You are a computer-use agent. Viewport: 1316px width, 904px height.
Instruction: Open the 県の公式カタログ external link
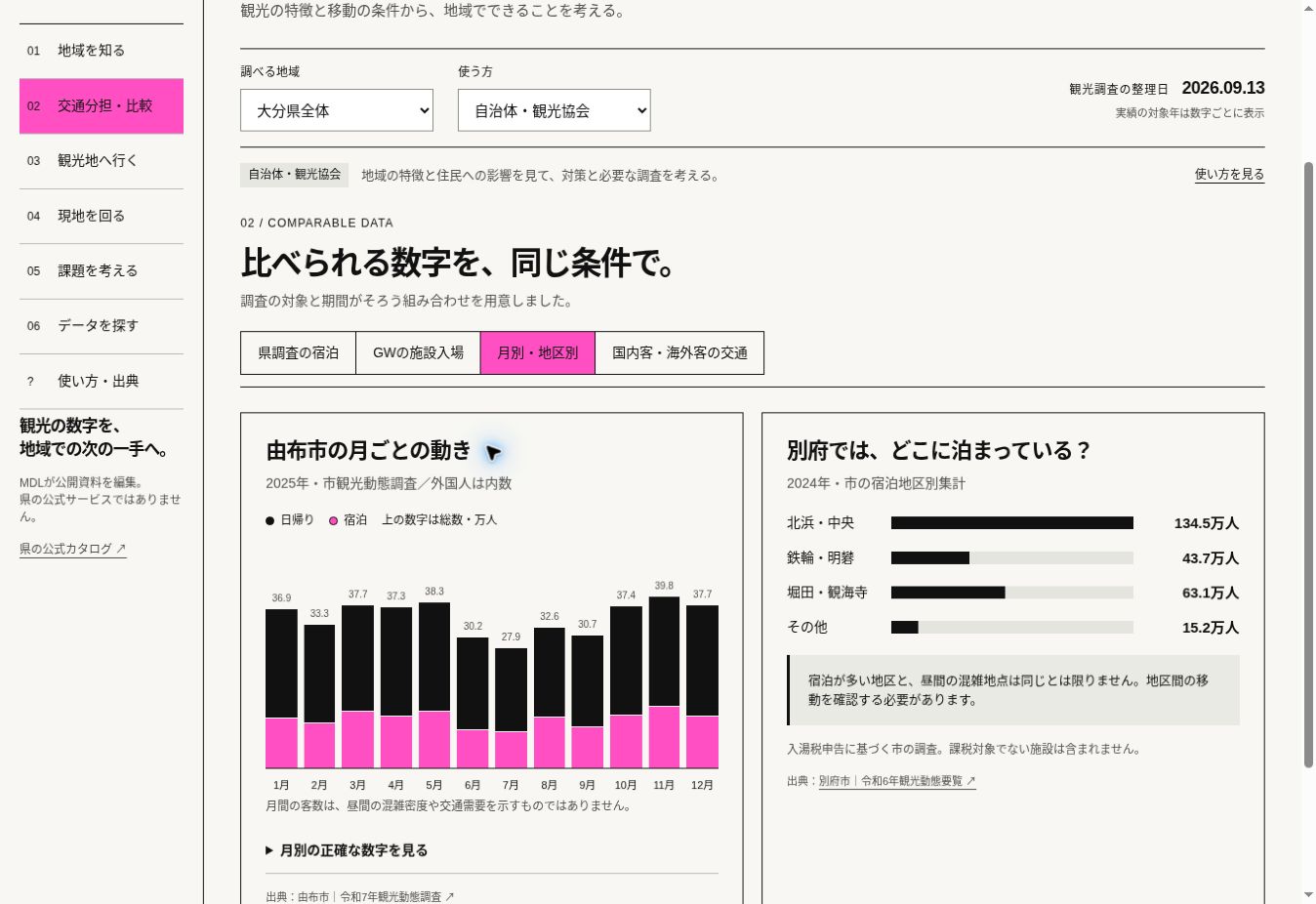[x=73, y=549]
